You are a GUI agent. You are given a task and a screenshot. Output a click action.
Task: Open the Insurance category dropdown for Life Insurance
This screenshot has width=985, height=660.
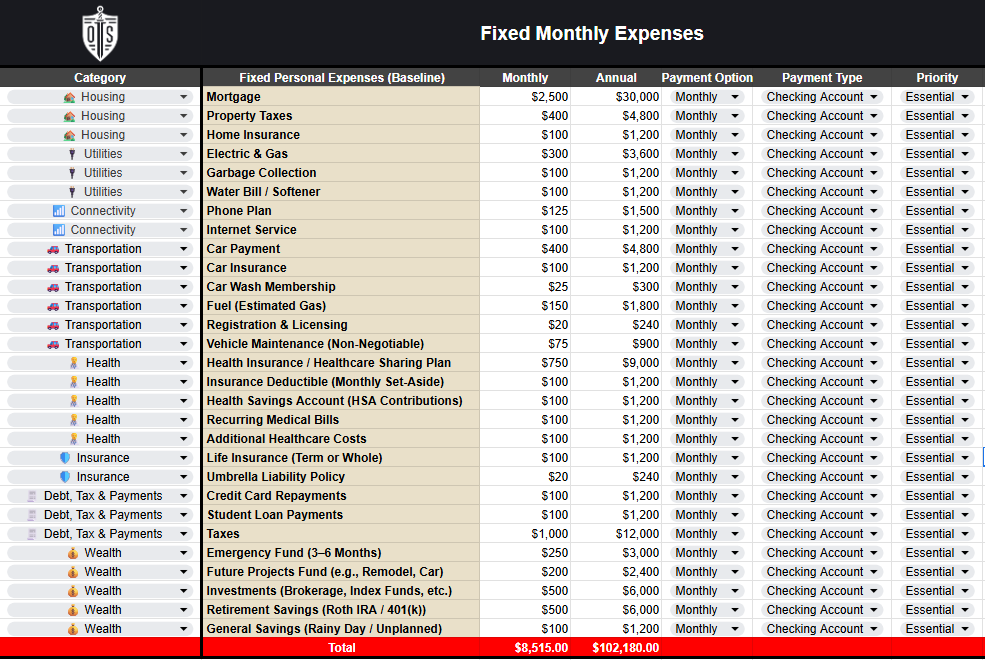click(183, 458)
